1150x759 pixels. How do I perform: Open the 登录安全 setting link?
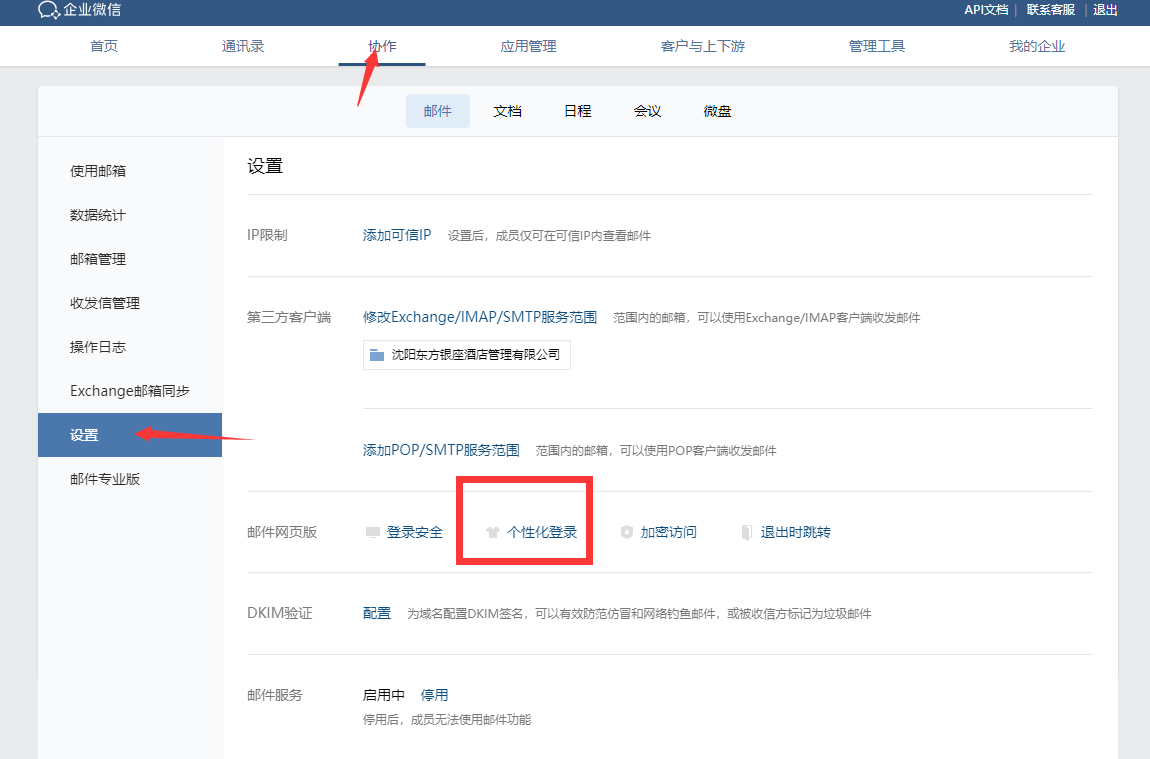click(x=414, y=532)
